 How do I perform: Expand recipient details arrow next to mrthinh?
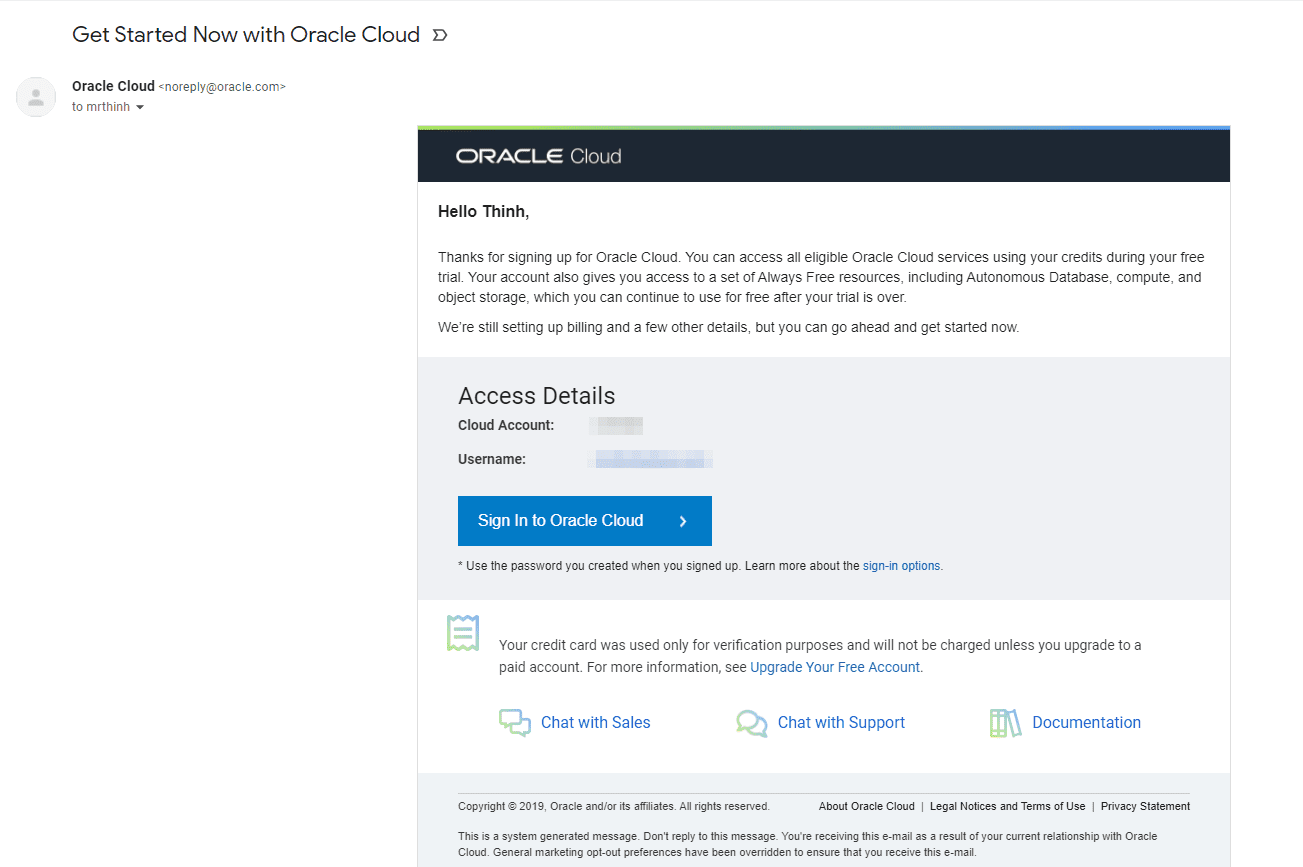tap(140, 108)
